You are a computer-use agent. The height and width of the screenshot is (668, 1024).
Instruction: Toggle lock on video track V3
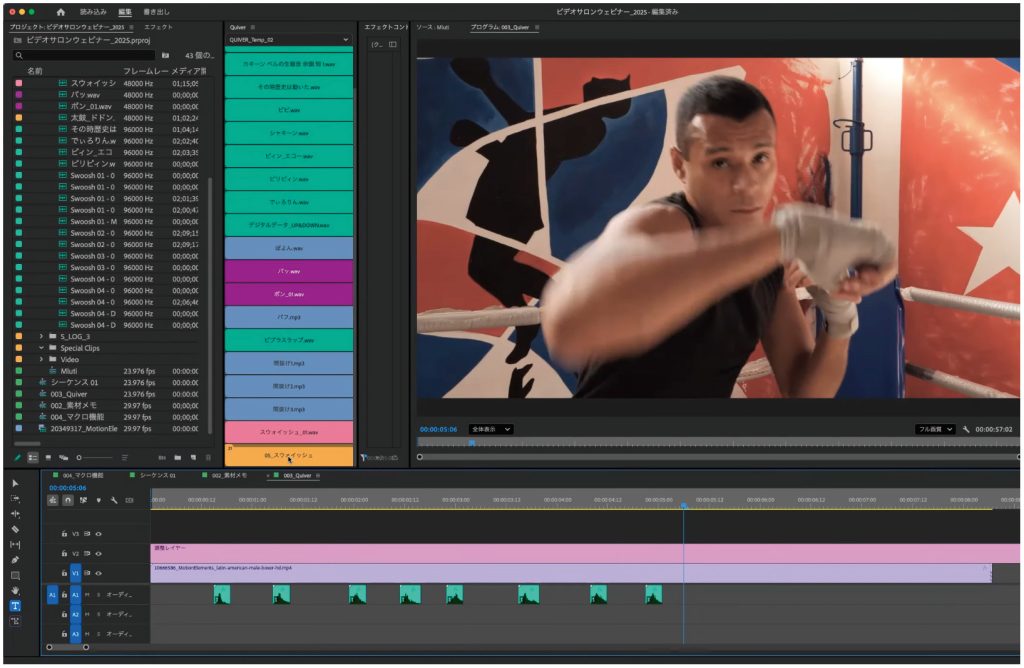[64, 534]
